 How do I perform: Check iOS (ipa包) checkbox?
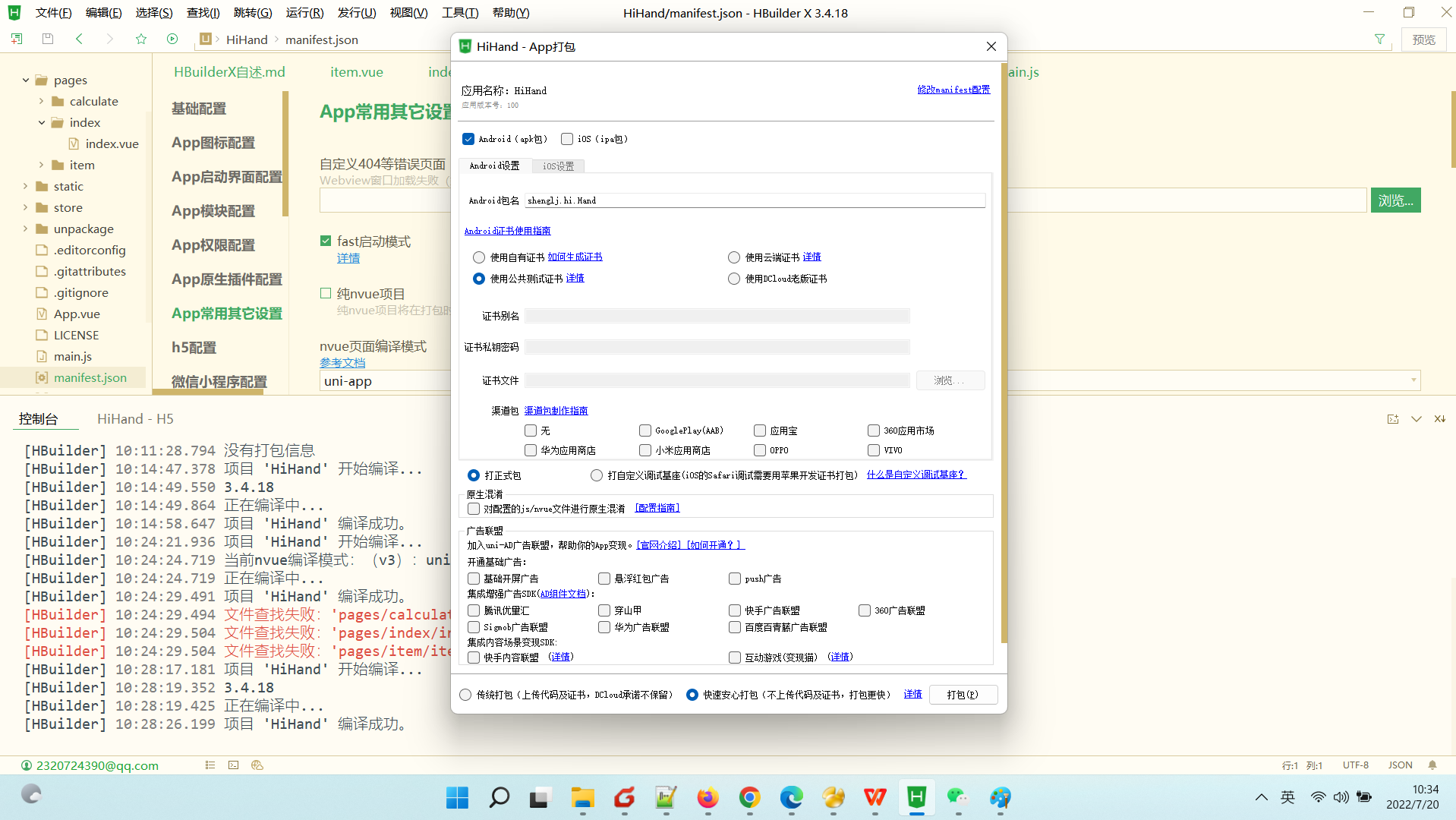click(x=567, y=139)
